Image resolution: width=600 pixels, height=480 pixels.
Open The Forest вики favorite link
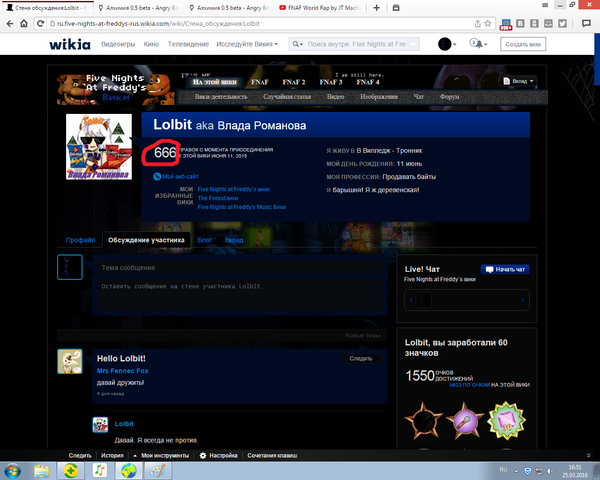click(218, 198)
